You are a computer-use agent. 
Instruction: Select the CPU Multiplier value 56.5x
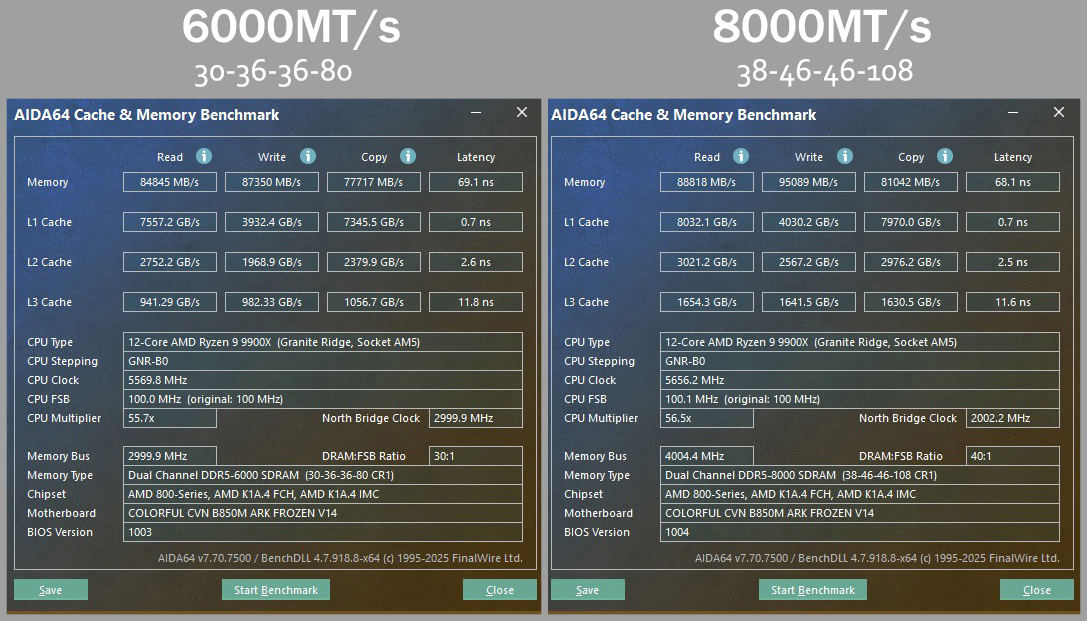click(707, 418)
